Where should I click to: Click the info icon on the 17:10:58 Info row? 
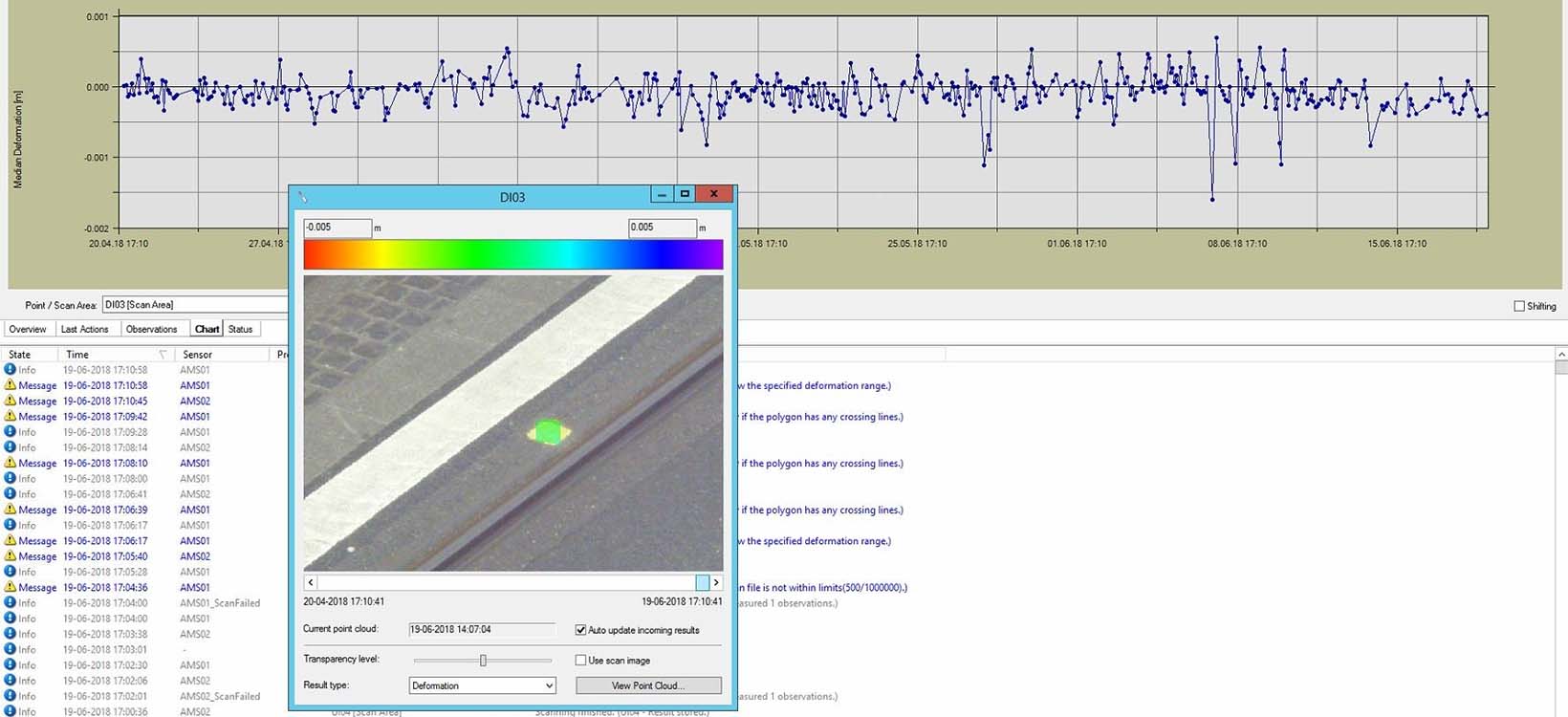click(x=11, y=370)
